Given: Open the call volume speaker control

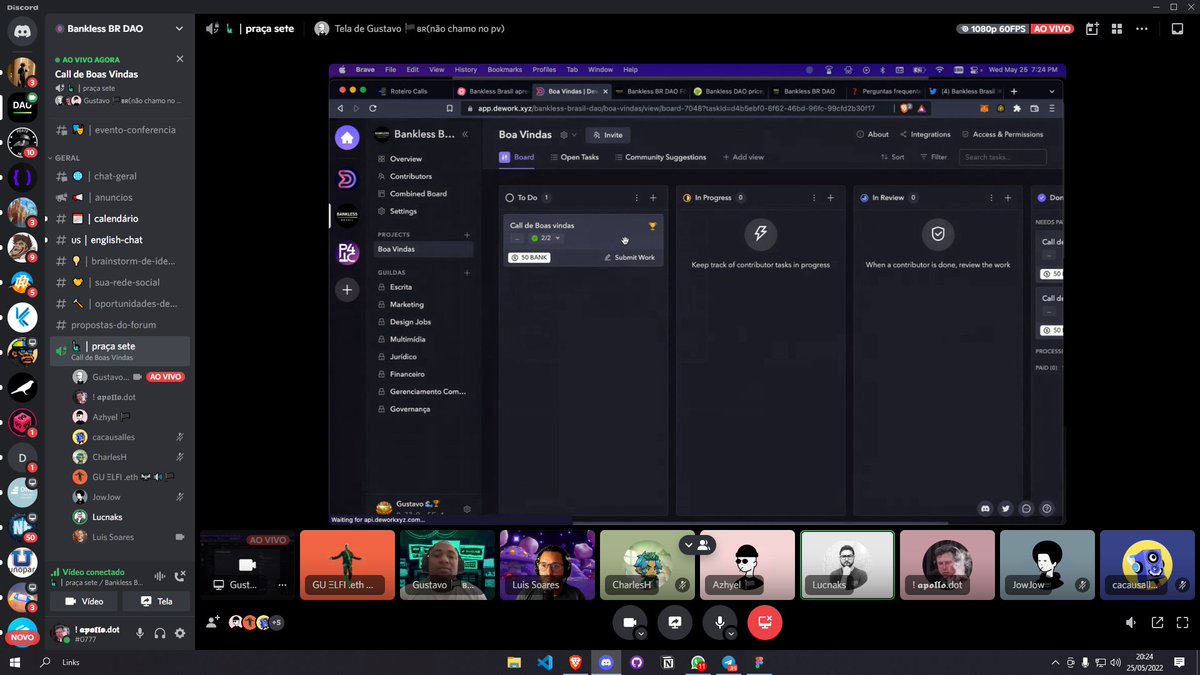Looking at the screenshot, I should (1131, 622).
